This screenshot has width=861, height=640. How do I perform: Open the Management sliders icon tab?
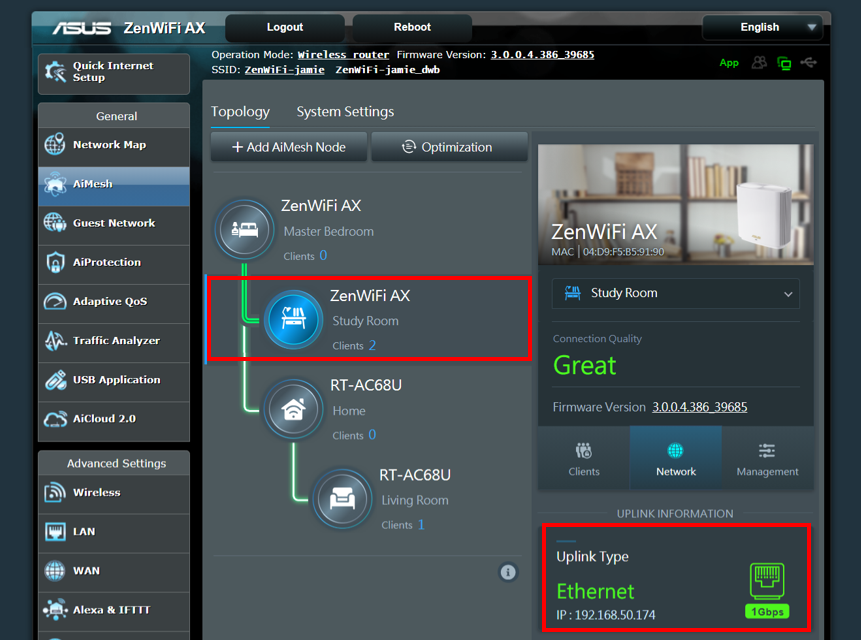[x=767, y=458]
